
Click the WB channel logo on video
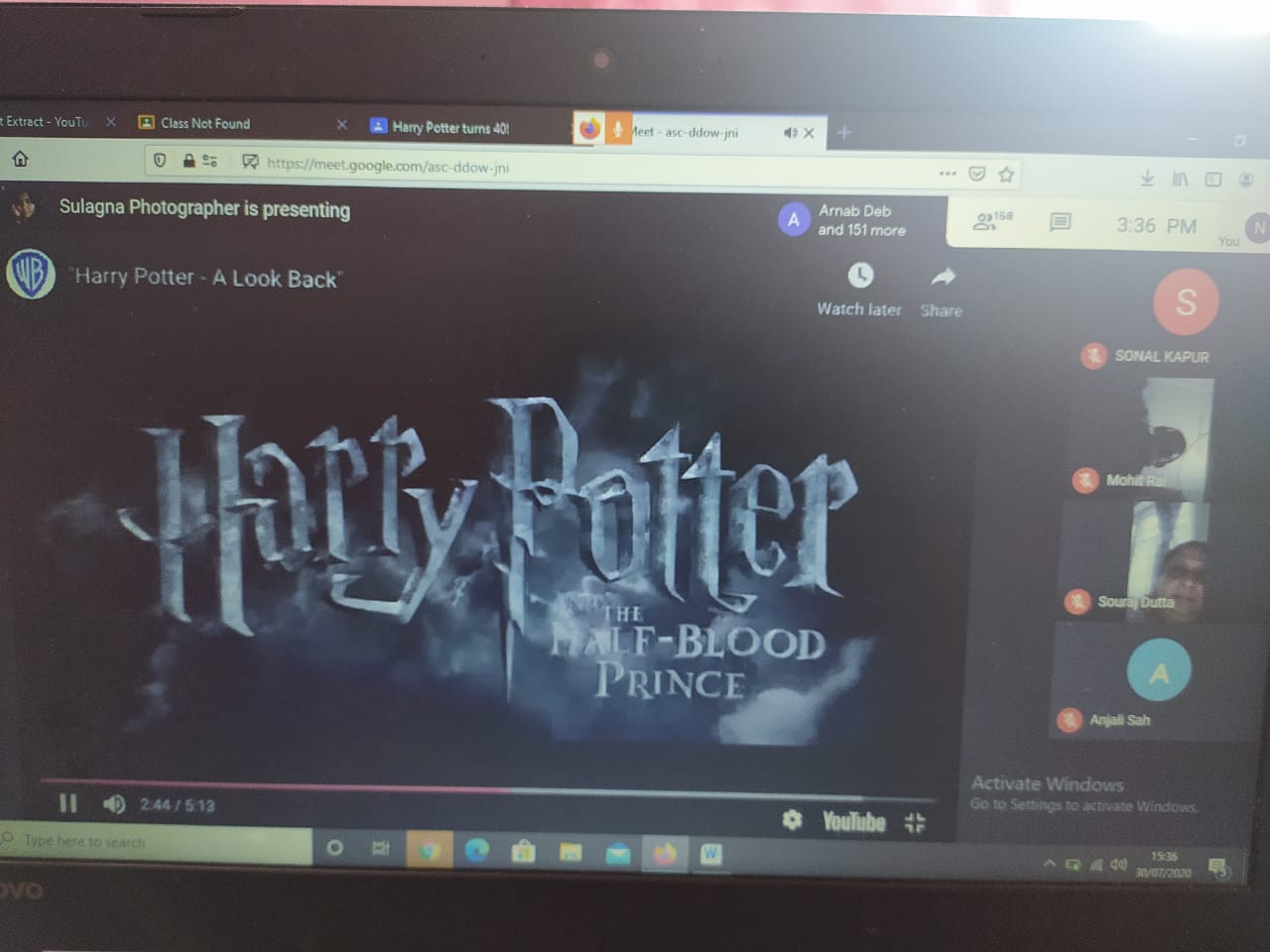(31, 274)
